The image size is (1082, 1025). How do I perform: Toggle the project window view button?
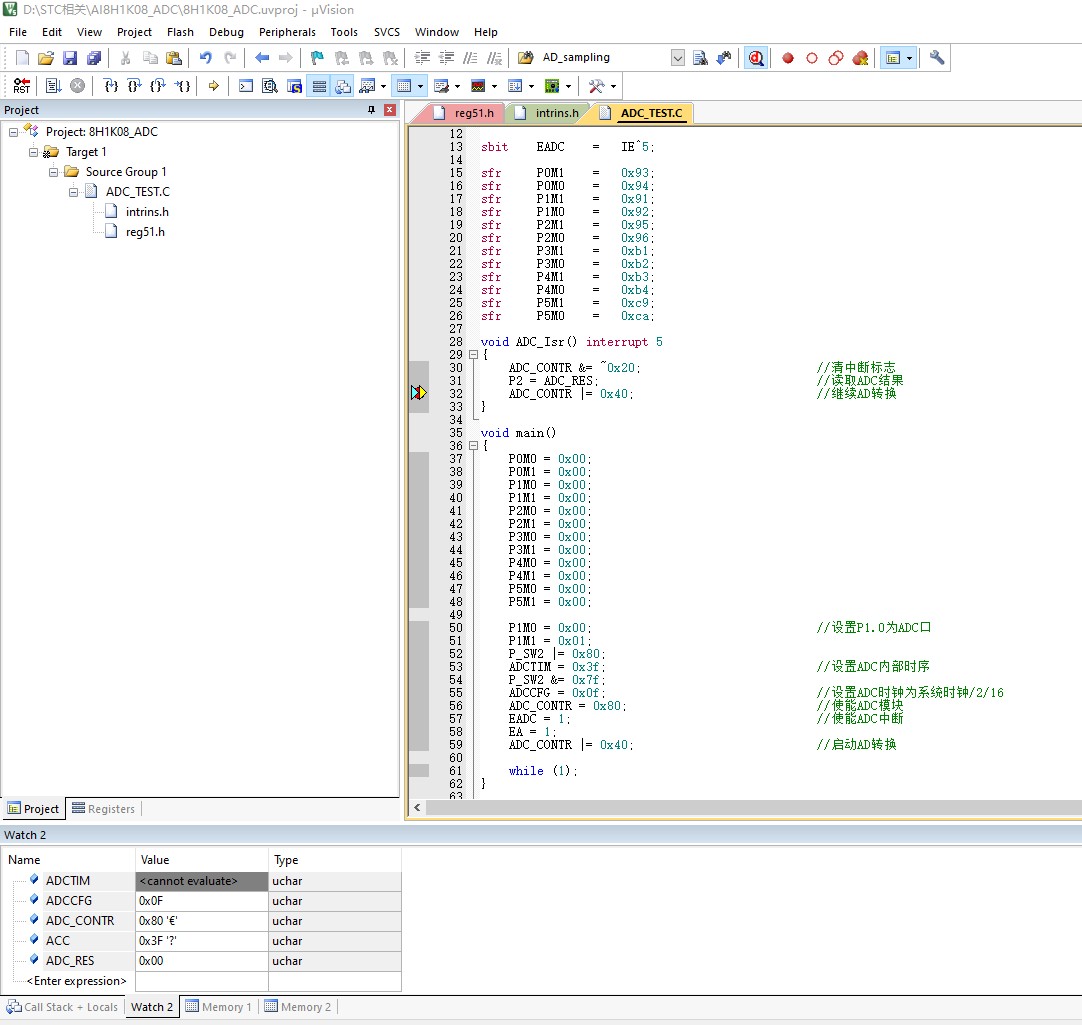point(893,58)
